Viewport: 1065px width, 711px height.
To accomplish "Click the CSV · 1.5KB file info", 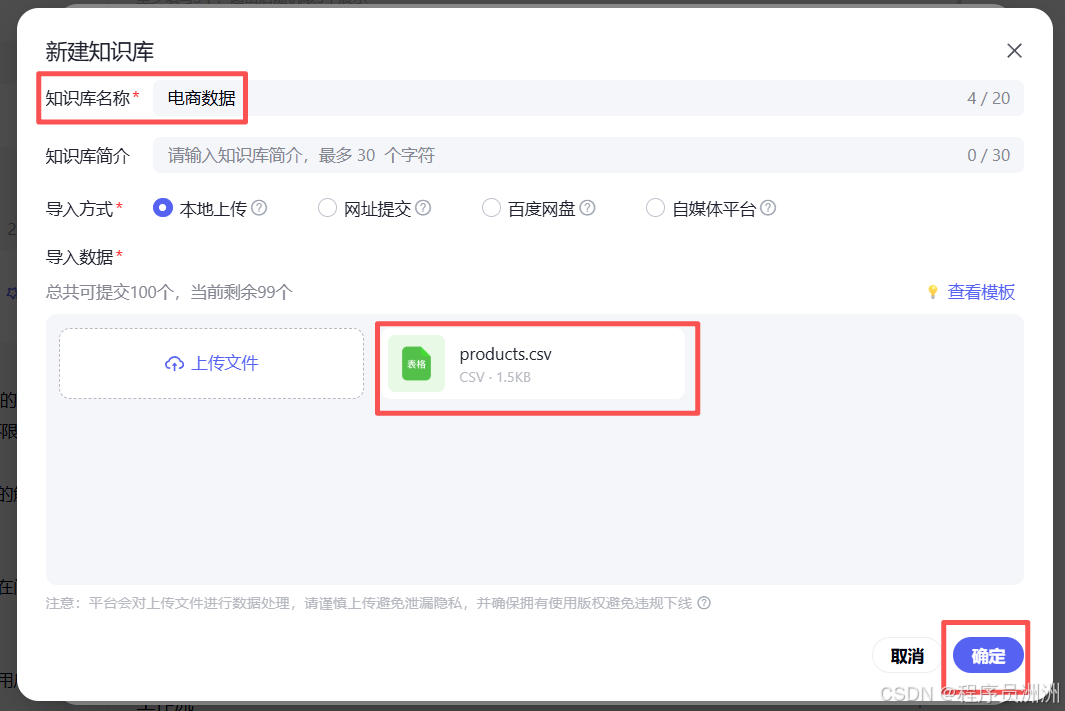I will [495, 378].
